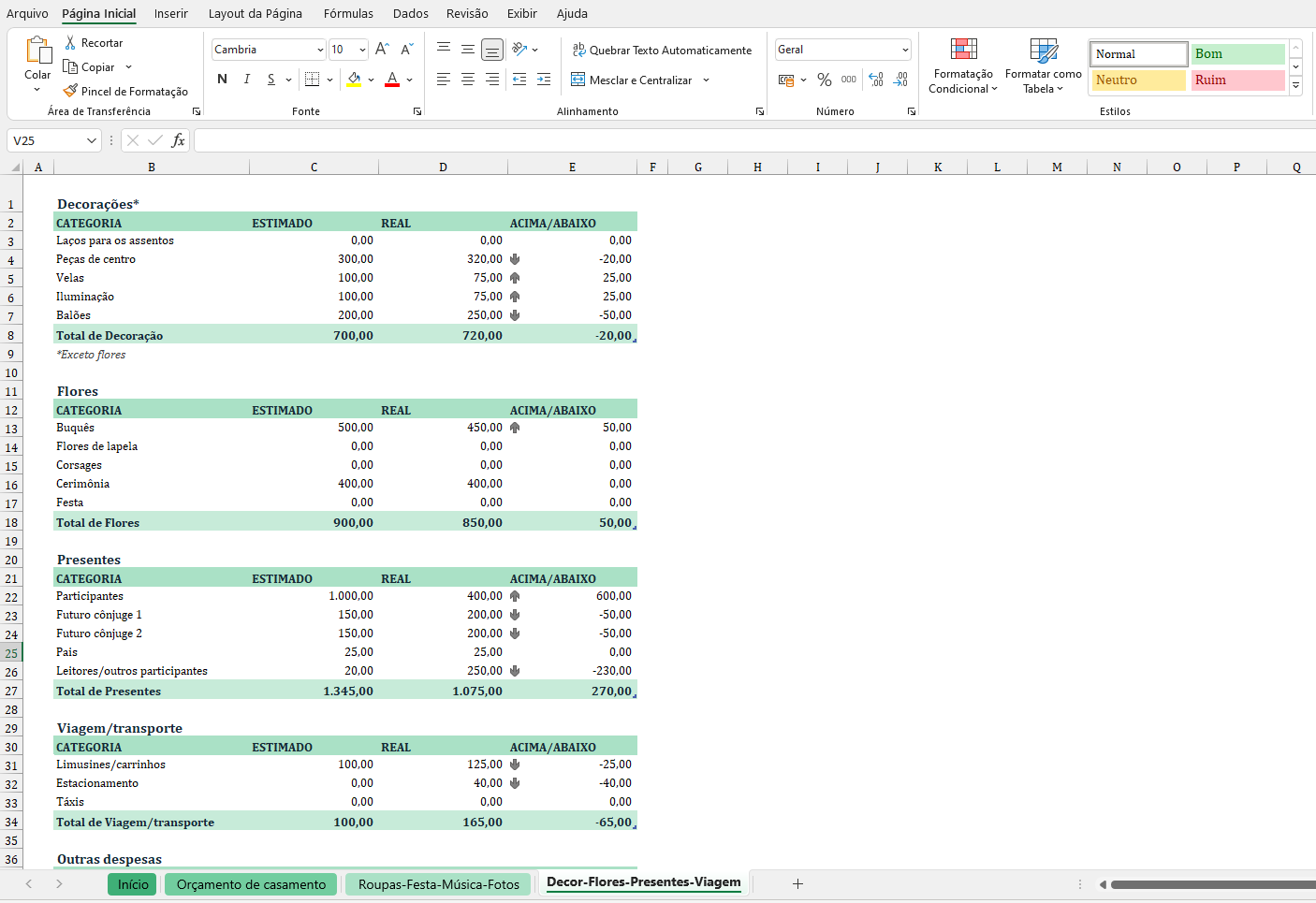Toggle italic formatting
The image size is (1316, 903).
point(246,80)
